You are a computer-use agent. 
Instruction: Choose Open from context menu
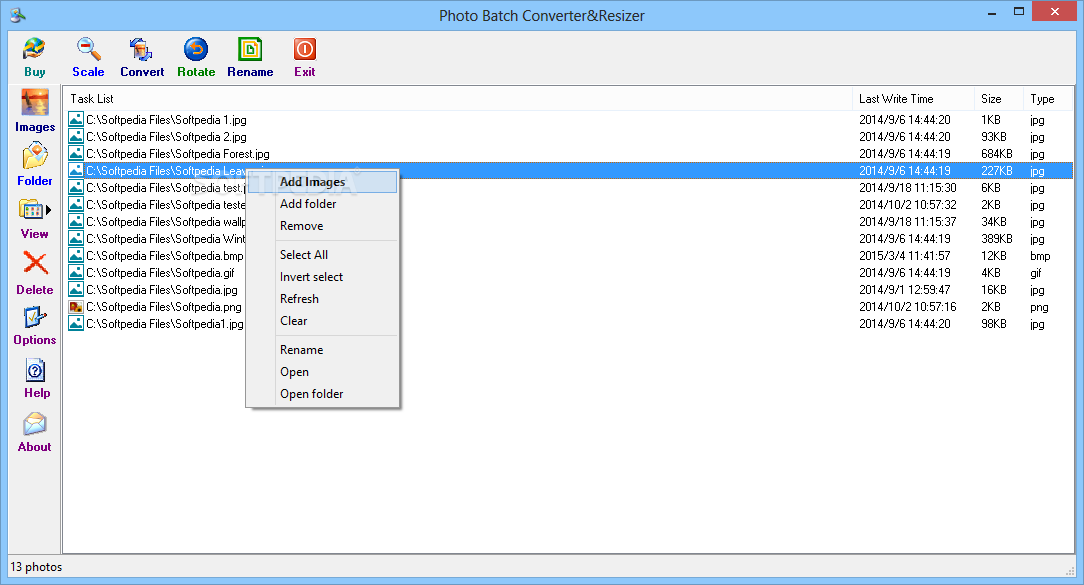322,373
